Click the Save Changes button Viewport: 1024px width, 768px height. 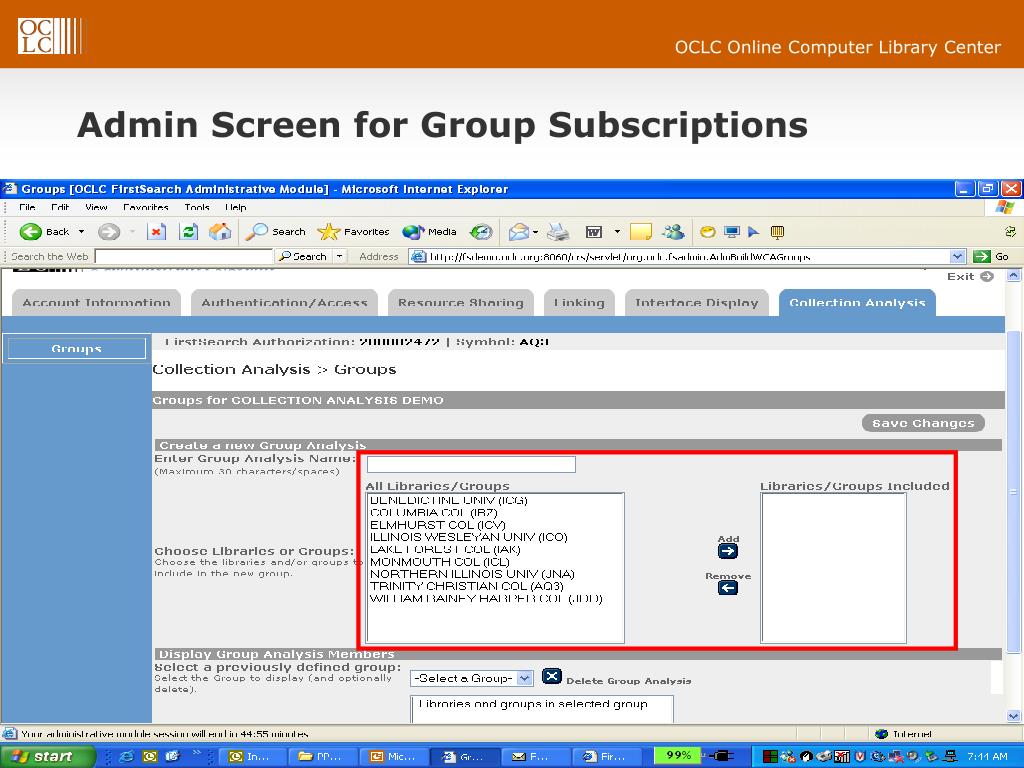point(923,423)
